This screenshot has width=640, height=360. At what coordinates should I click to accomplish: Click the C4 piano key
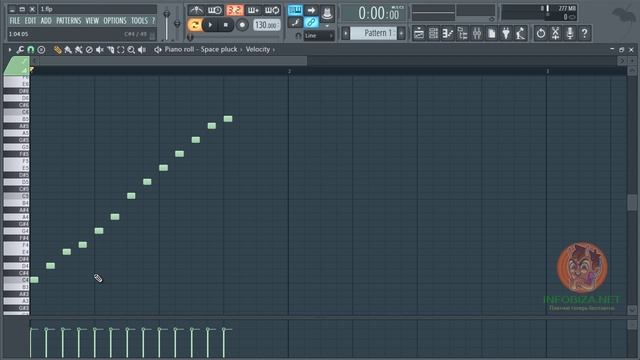pyautogui.click(x=16, y=280)
